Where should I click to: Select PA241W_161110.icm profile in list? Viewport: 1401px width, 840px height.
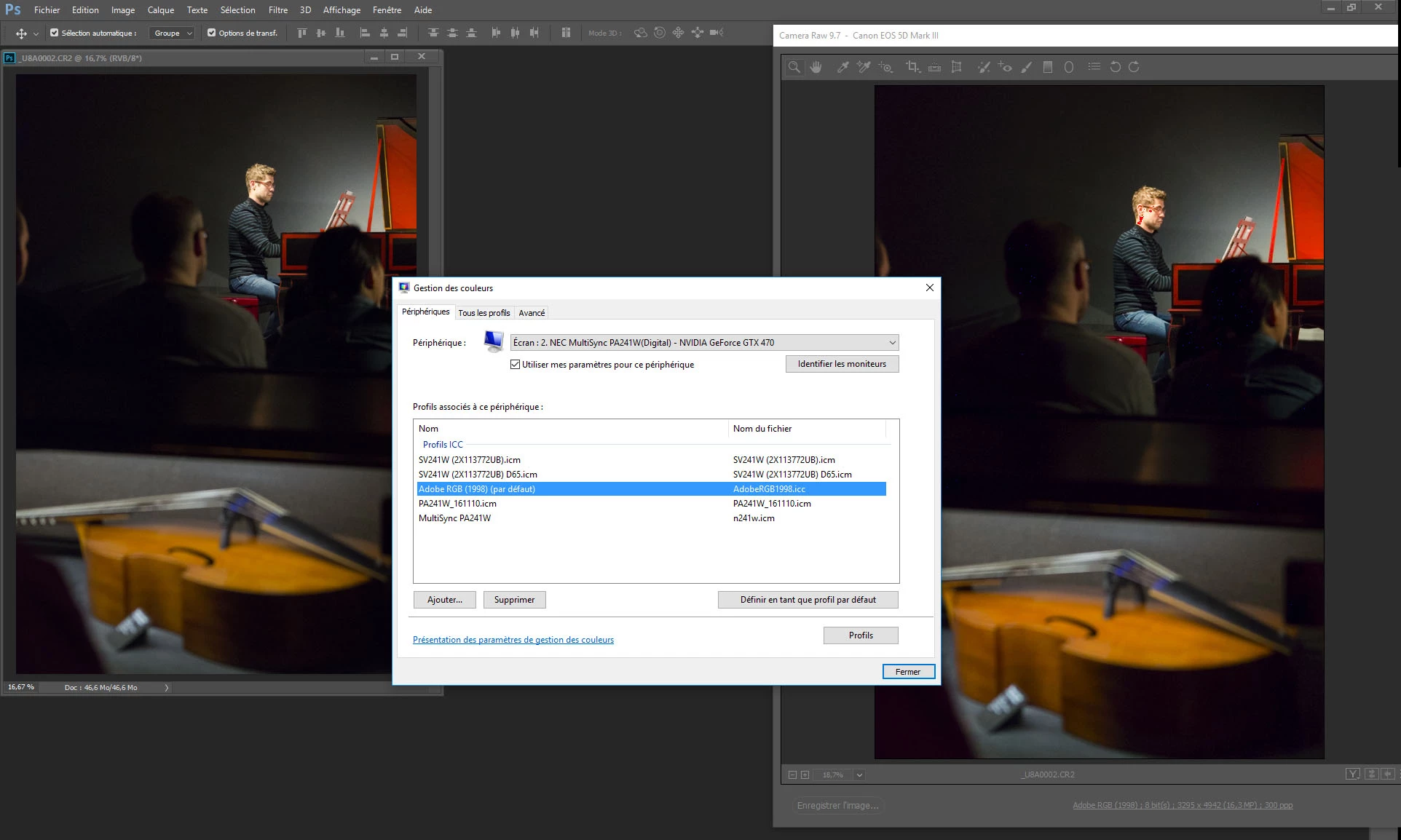coord(457,504)
